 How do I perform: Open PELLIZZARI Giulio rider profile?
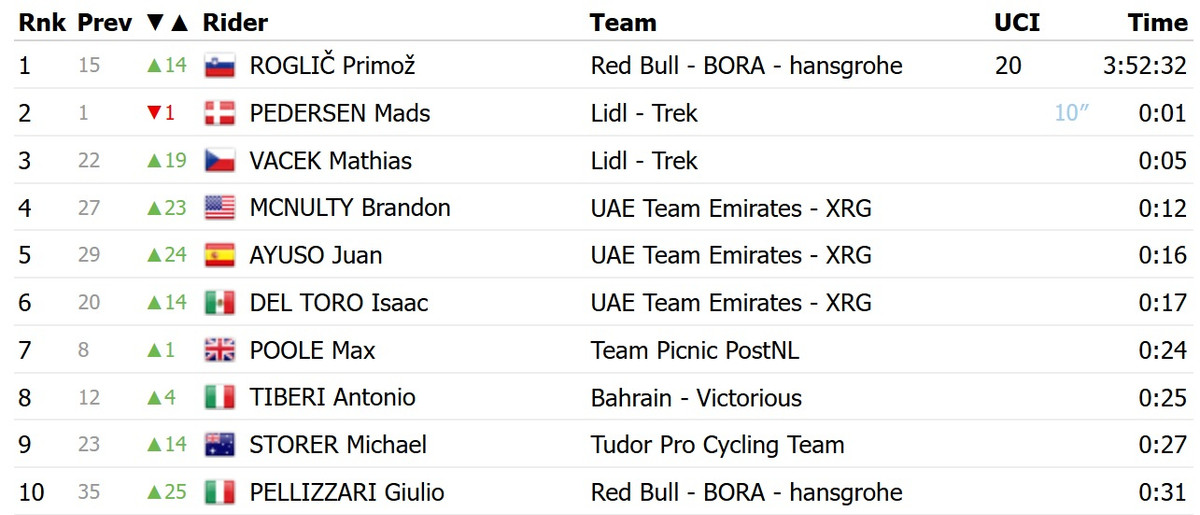click(347, 492)
